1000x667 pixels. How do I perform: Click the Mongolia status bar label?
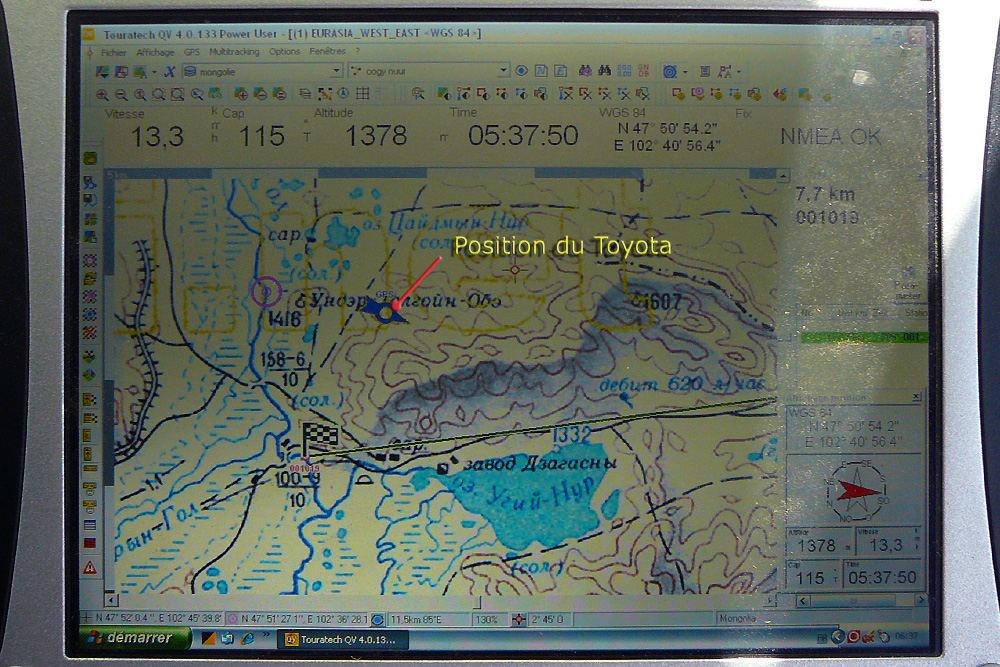coord(737,618)
